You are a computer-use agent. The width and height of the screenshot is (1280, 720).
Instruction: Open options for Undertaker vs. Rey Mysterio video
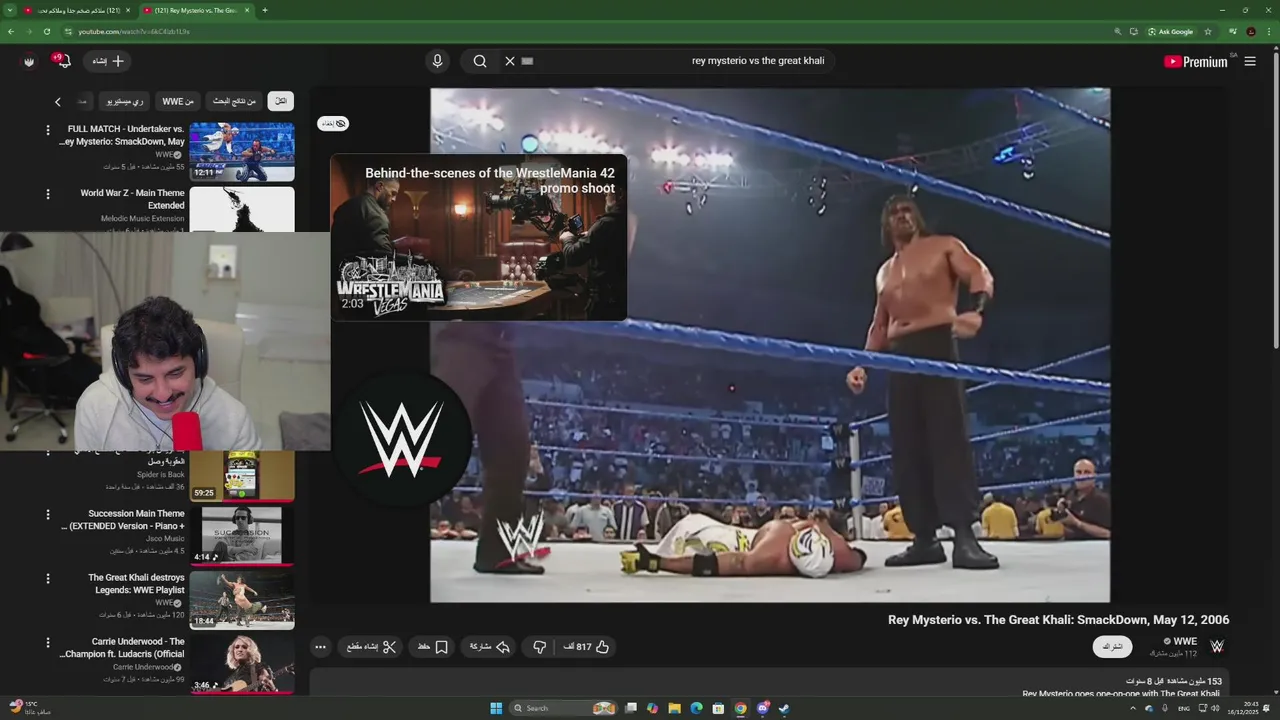tap(47, 130)
